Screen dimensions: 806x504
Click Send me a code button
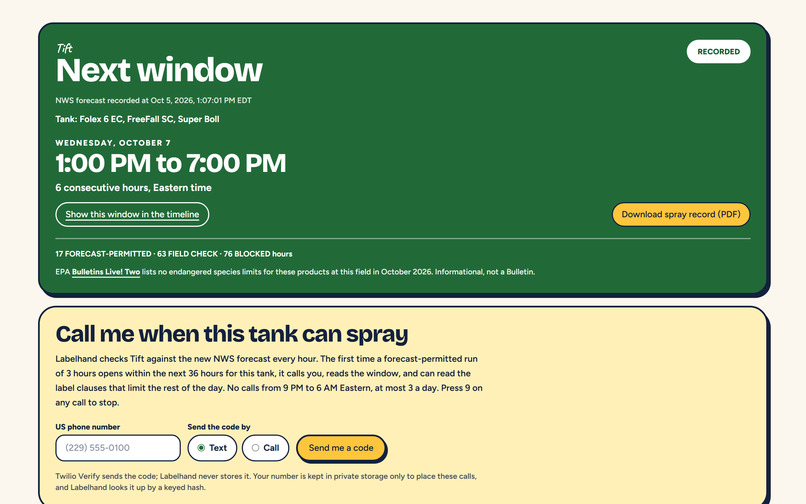[x=341, y=448]
